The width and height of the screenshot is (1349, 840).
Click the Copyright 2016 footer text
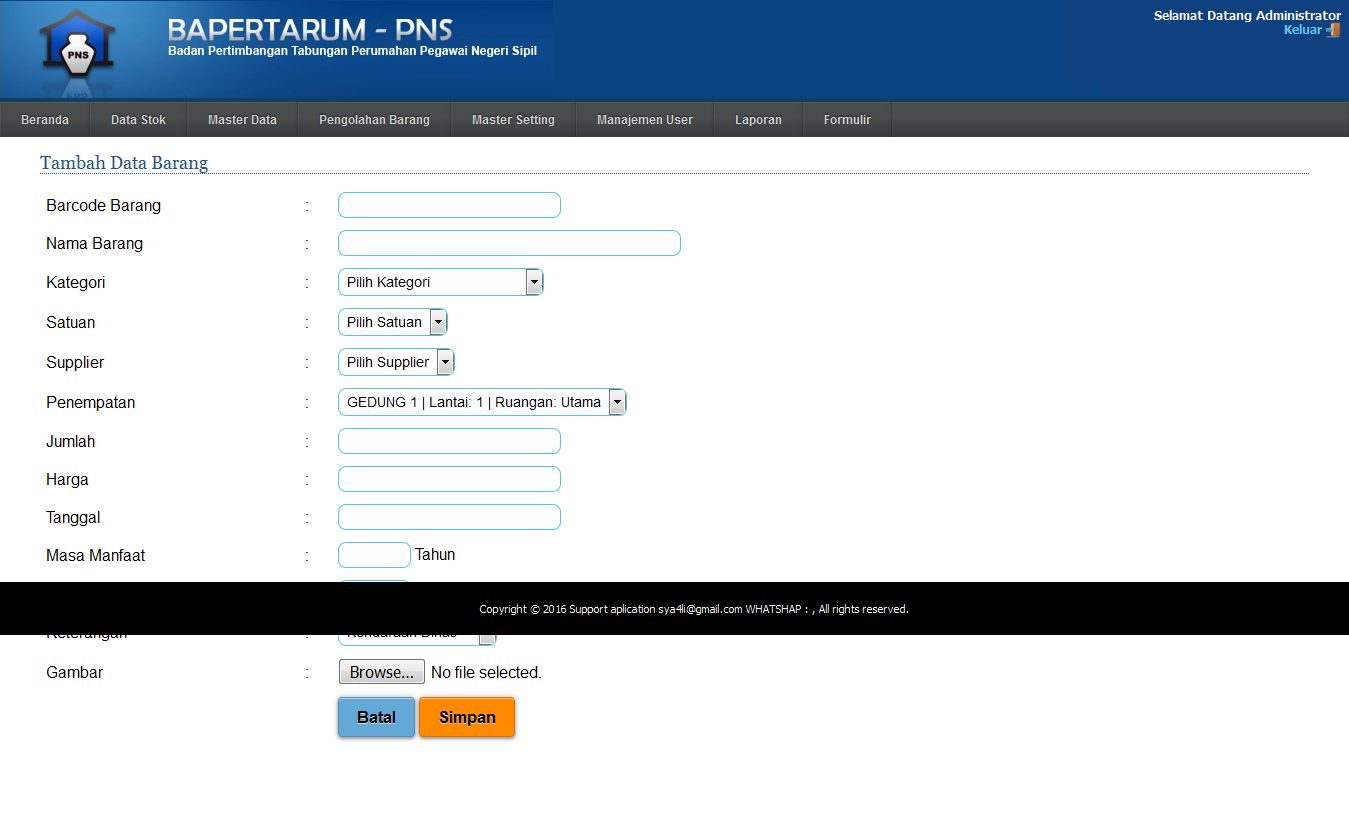coord(694,609)
